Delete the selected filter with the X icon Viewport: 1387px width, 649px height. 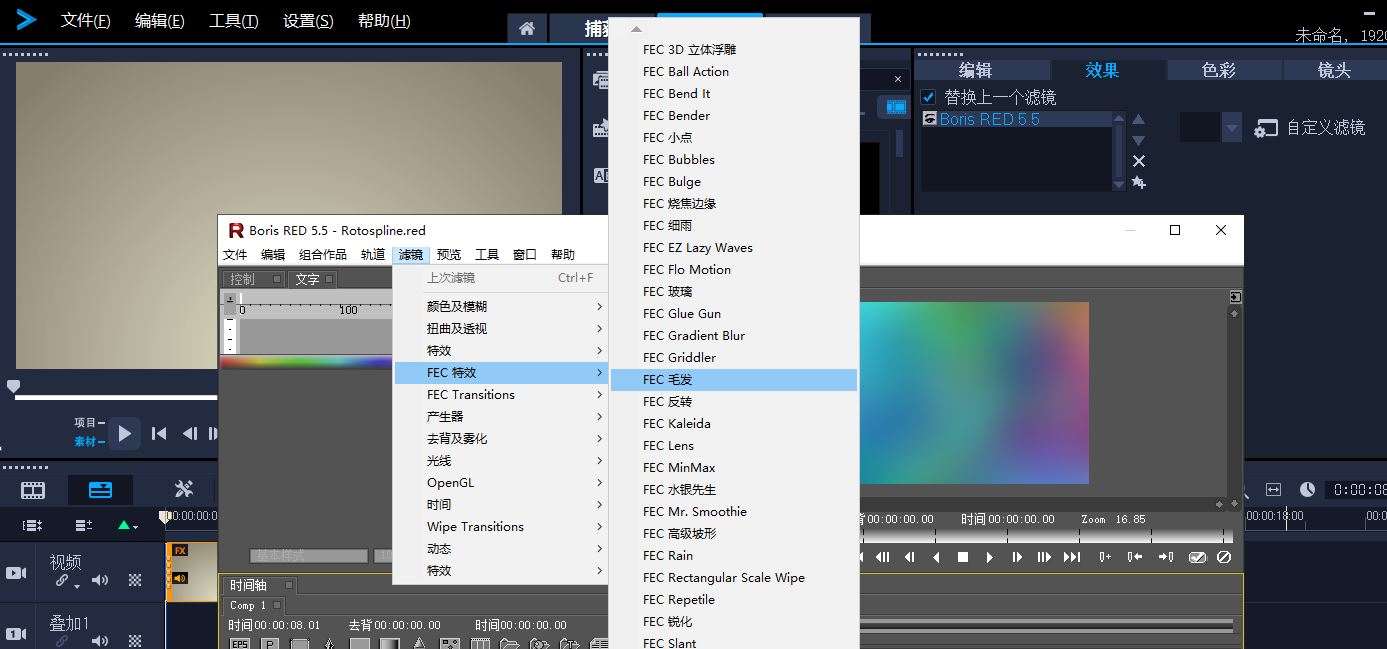(x=1138, y=161)
